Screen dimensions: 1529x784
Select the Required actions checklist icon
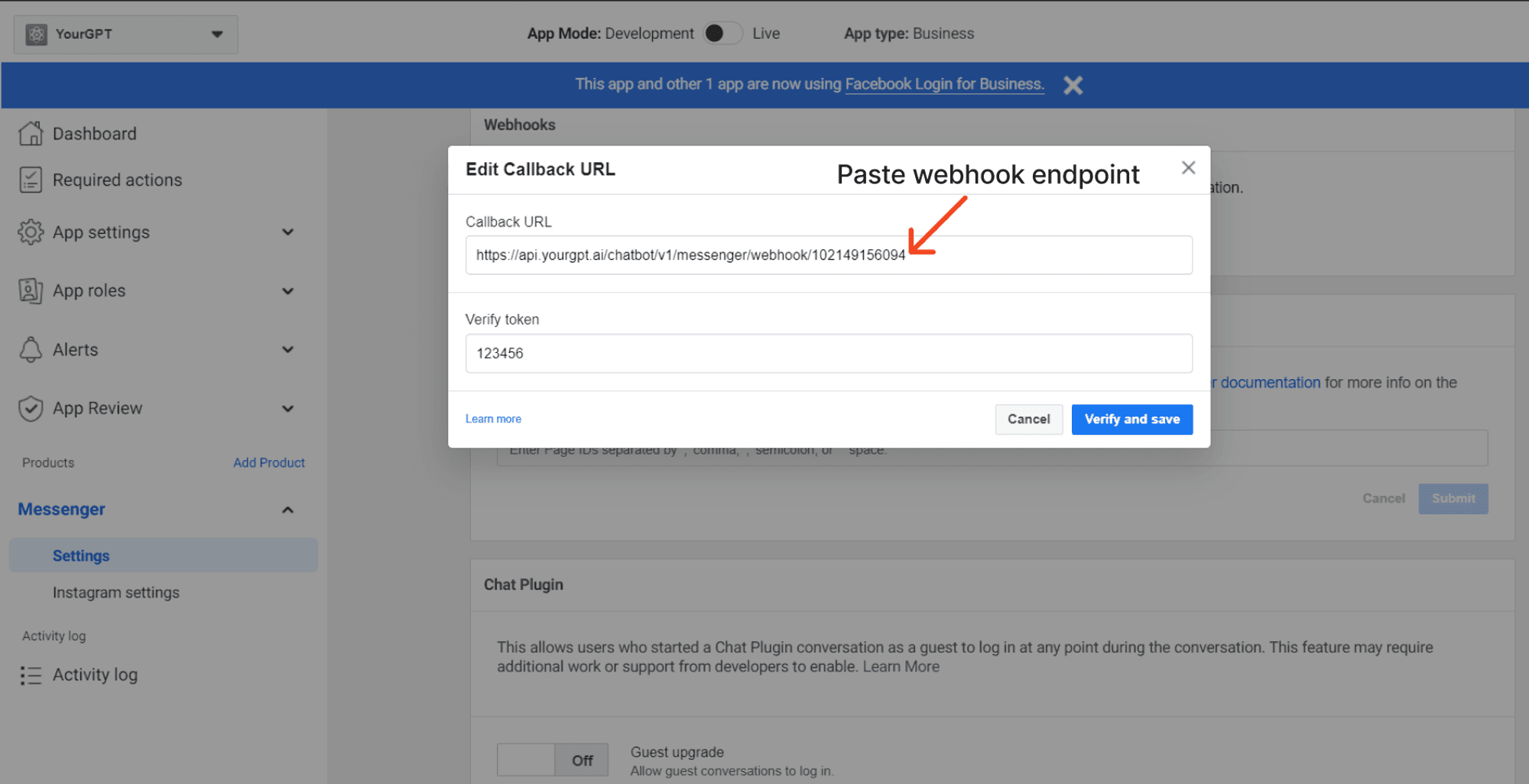[31, 180]
